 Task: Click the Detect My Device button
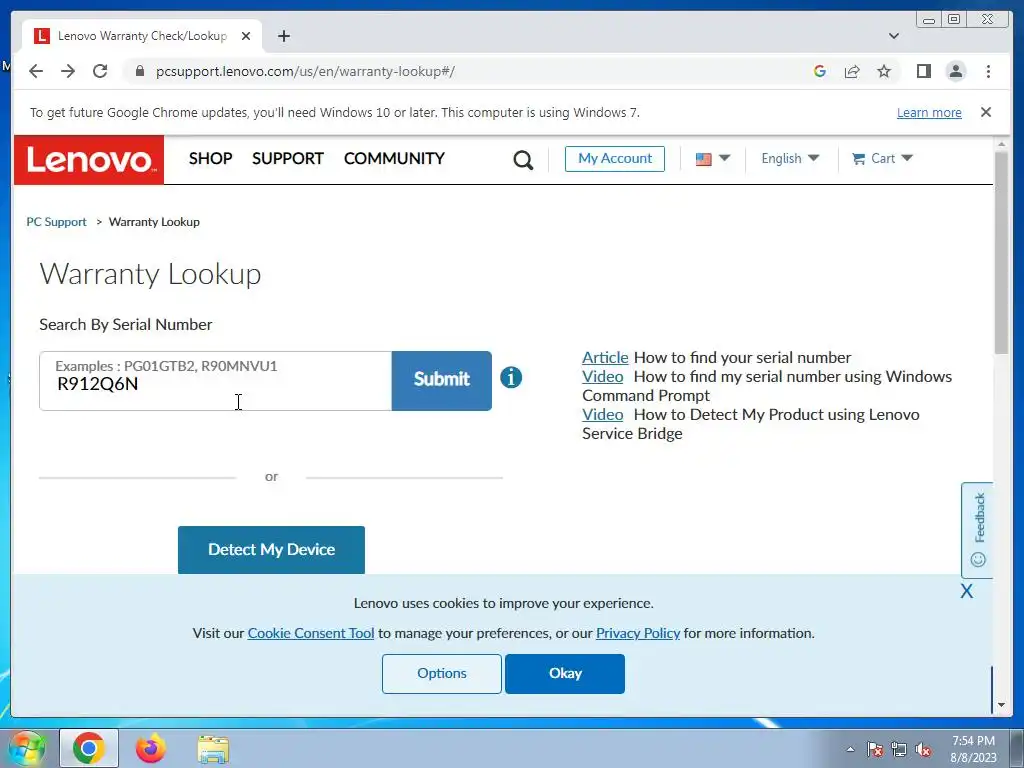pyautogui.click(x=271, y=549)
